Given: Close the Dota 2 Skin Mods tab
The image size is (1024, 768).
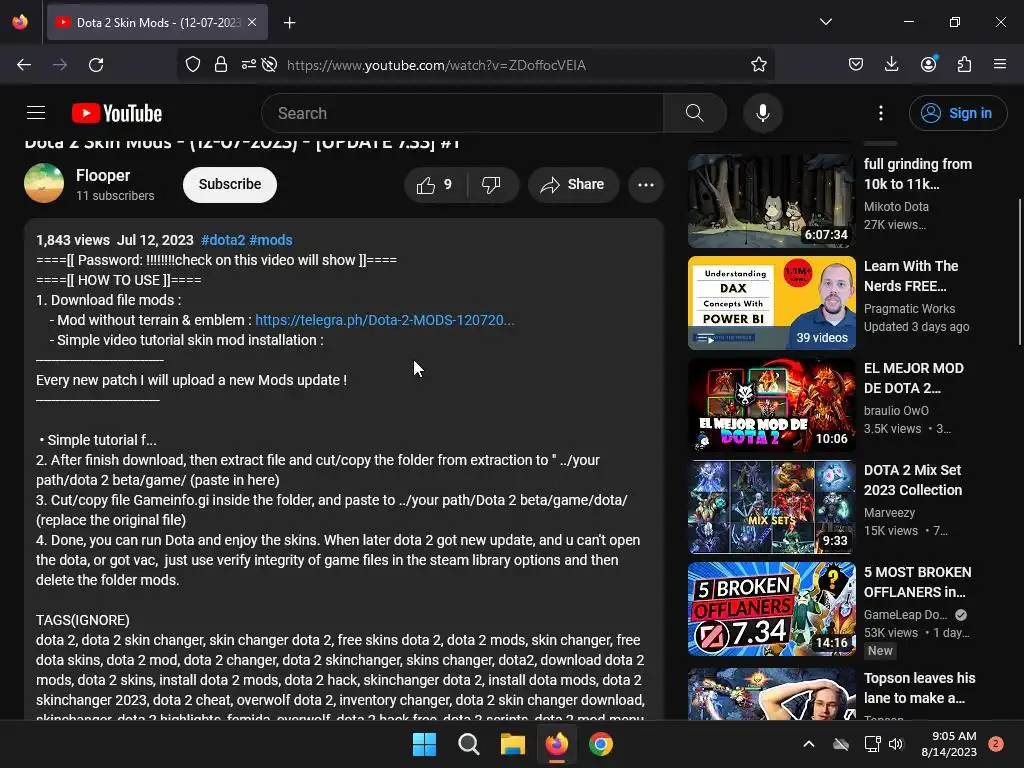Looking at the screenshot, I should coord(252,22).
